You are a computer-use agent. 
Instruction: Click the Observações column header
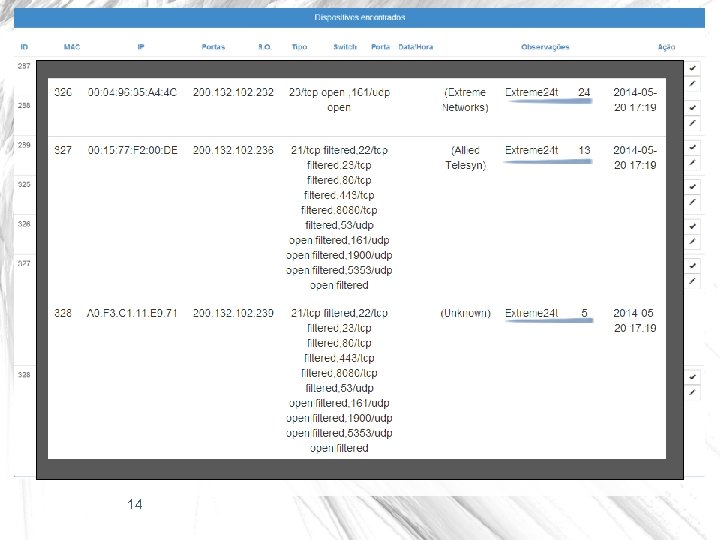[x=545, y=47]
